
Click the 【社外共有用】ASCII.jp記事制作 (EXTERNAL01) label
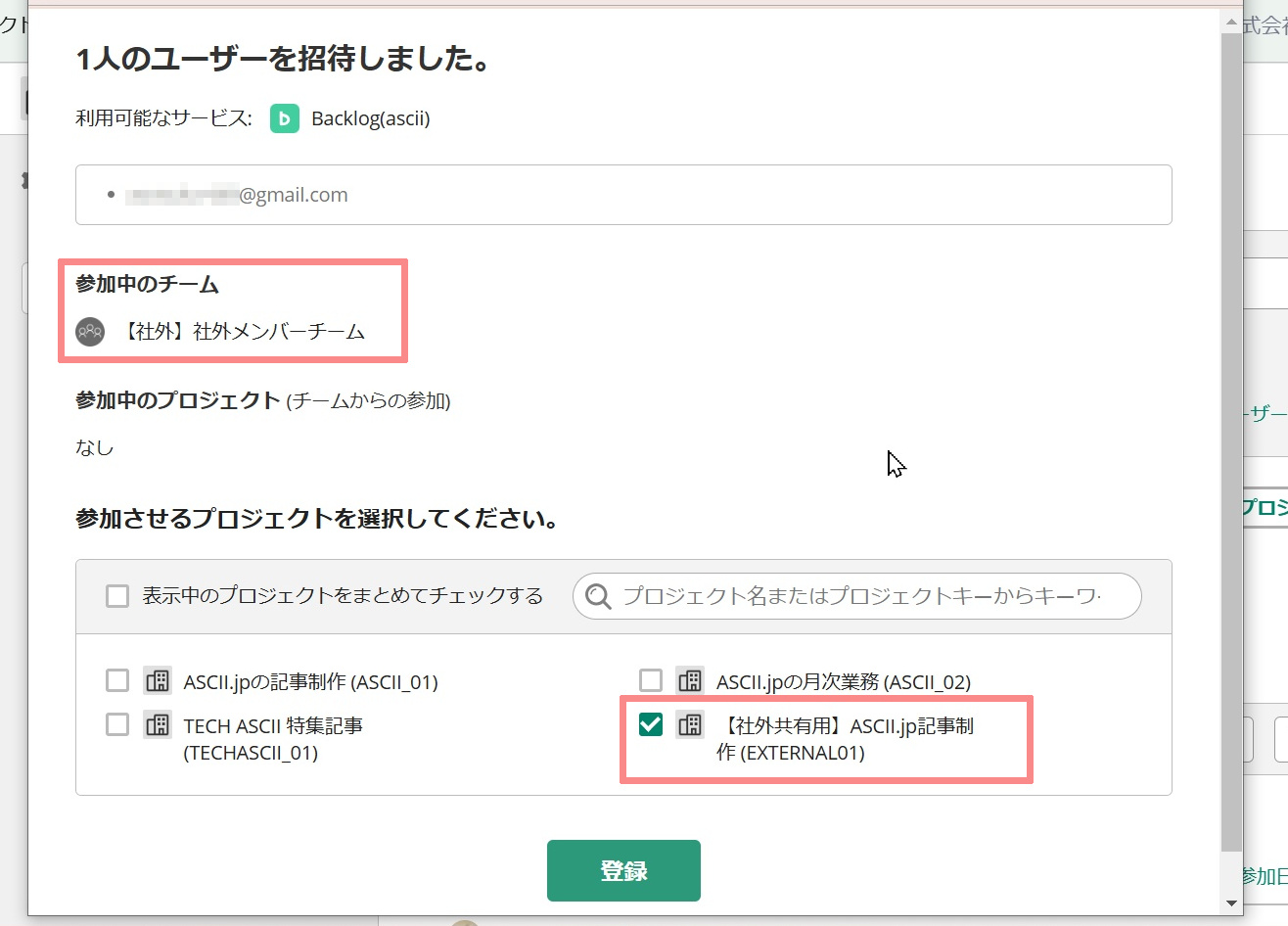click(x=846, y=739)
